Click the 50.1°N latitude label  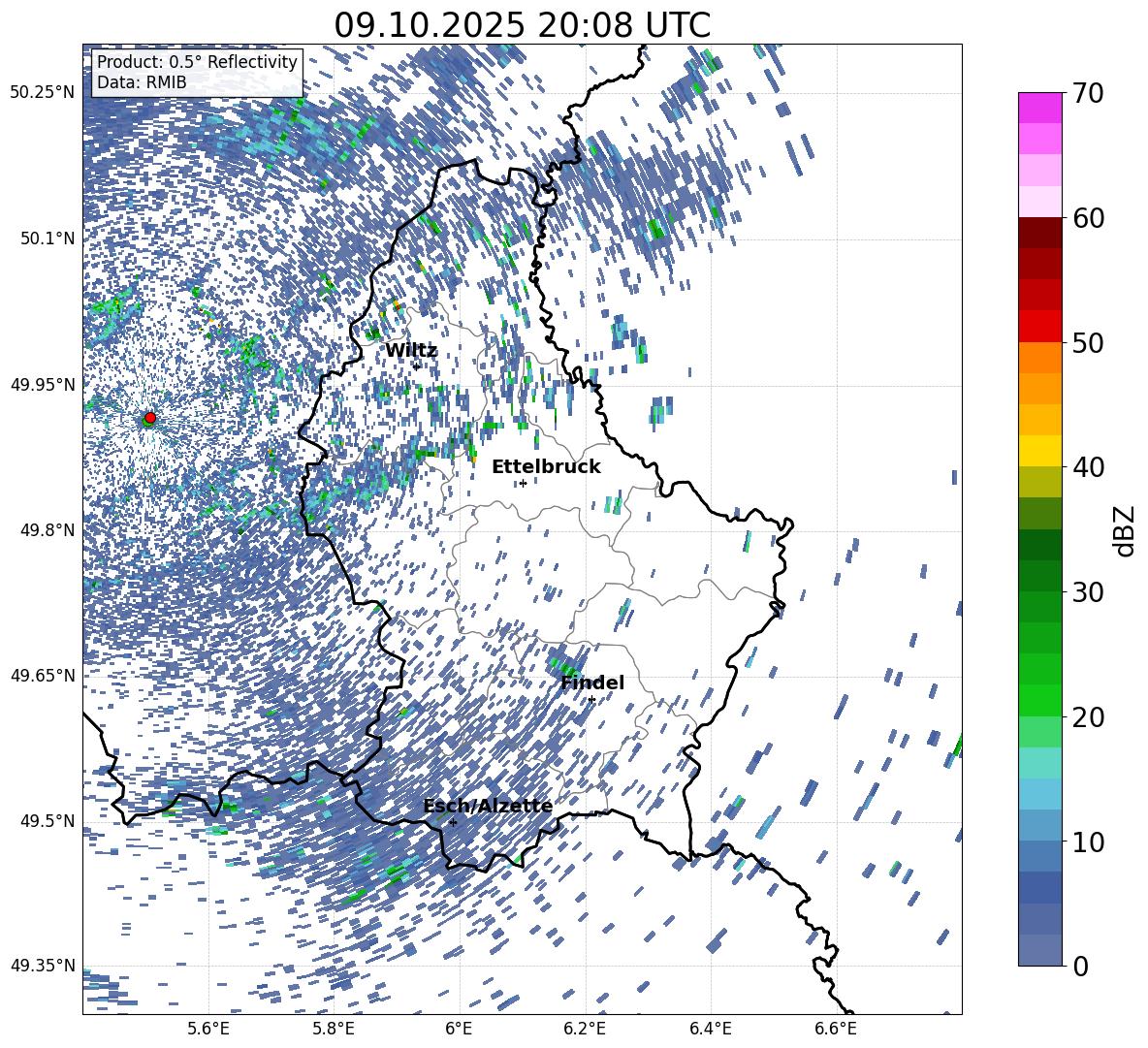coord(47,238)
